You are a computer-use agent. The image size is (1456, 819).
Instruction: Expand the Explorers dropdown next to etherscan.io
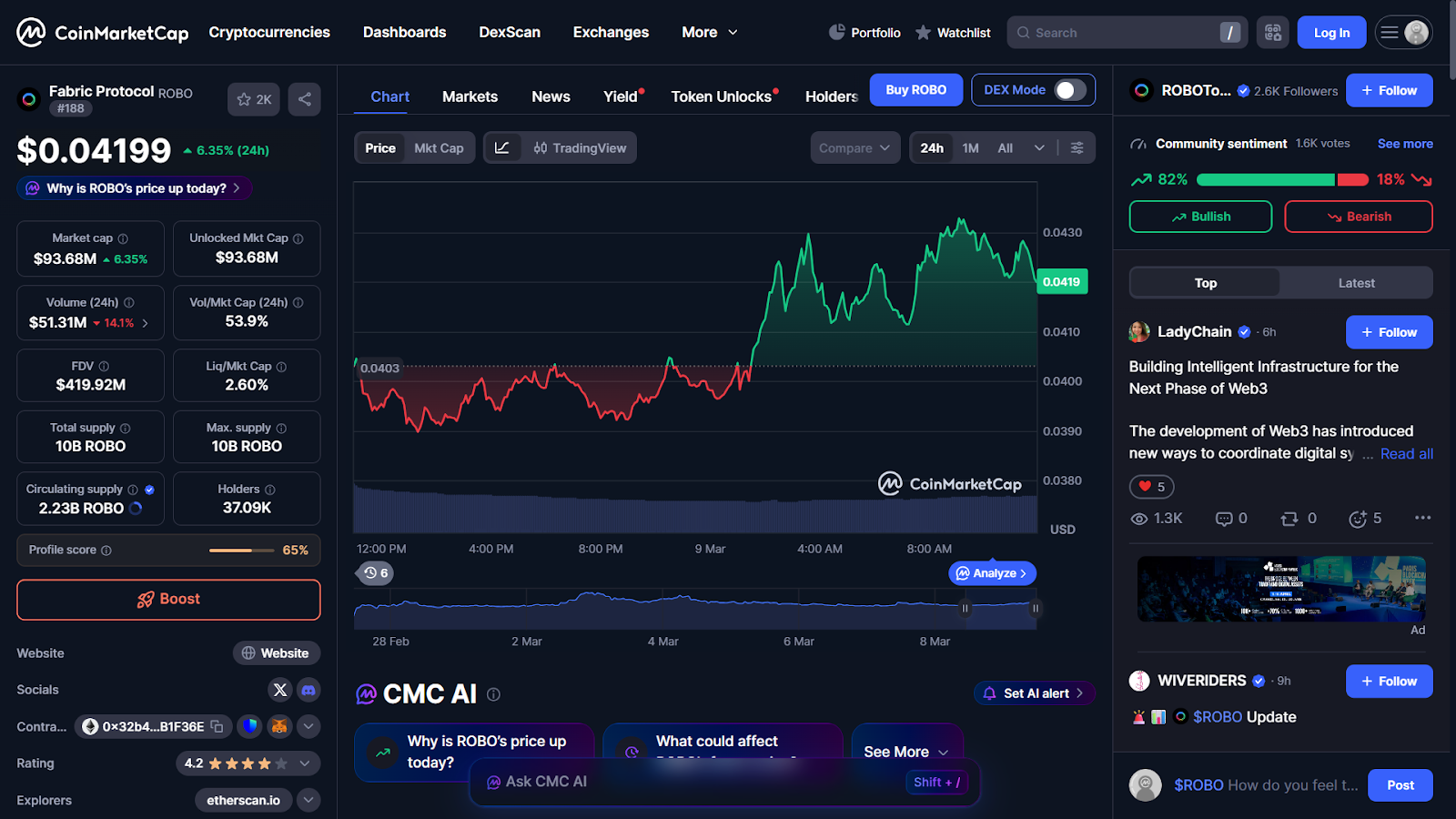coord(308,800)
